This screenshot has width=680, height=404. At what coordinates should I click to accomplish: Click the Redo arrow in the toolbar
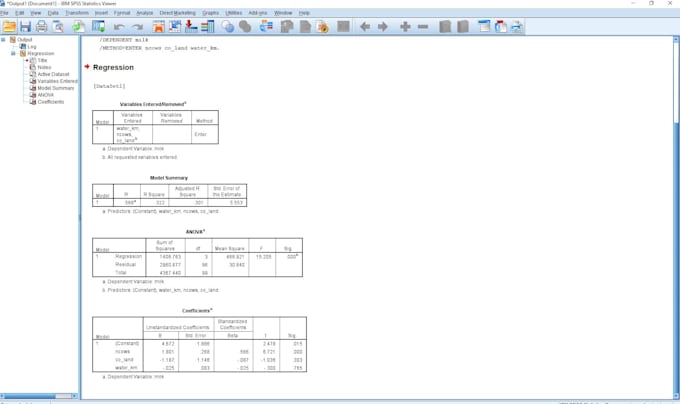click(x=137, y=27)
